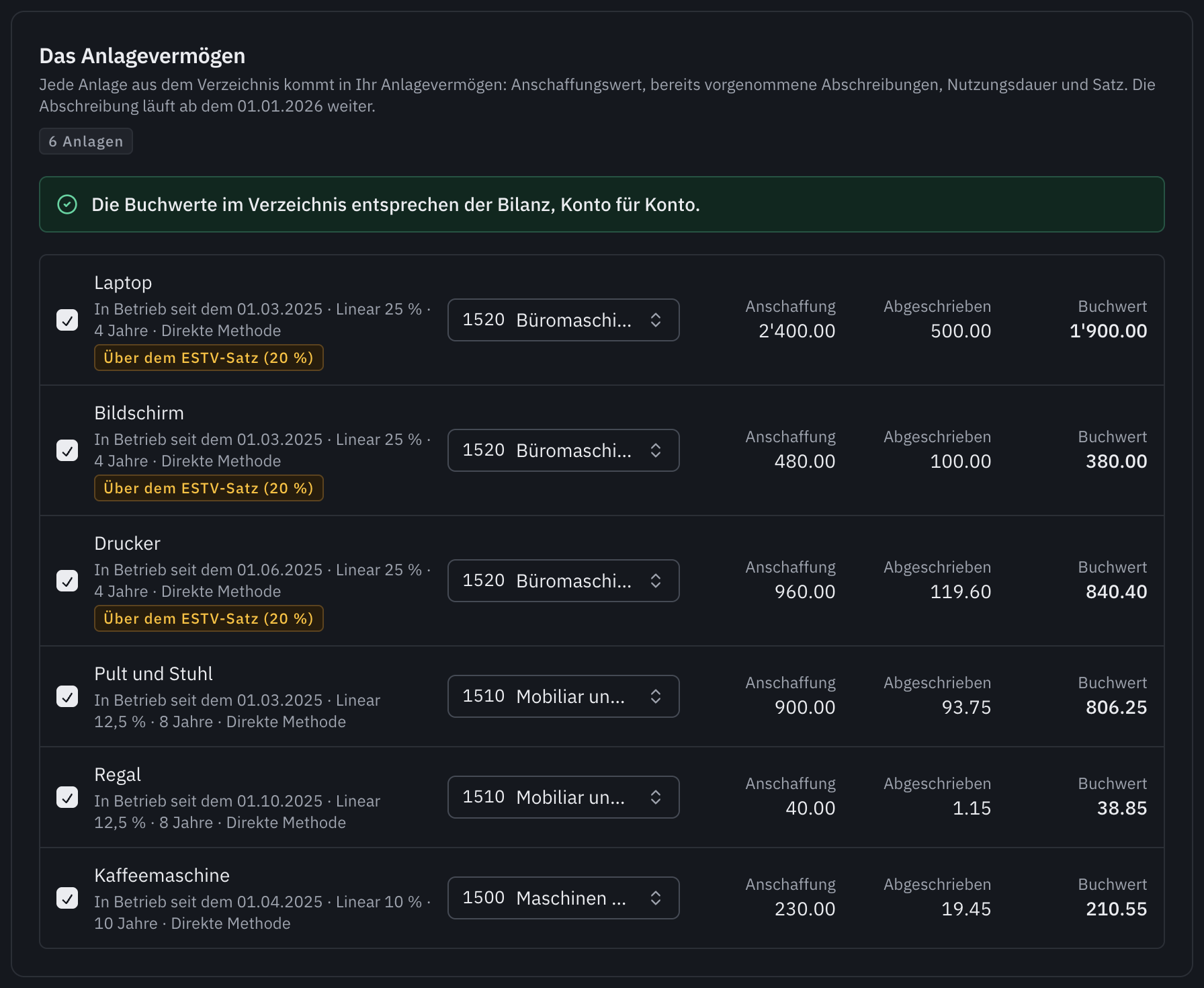The image size is (1204, 988).
Task: Deselect the Drucker asset checkbox
Action: tap(67, 581)
